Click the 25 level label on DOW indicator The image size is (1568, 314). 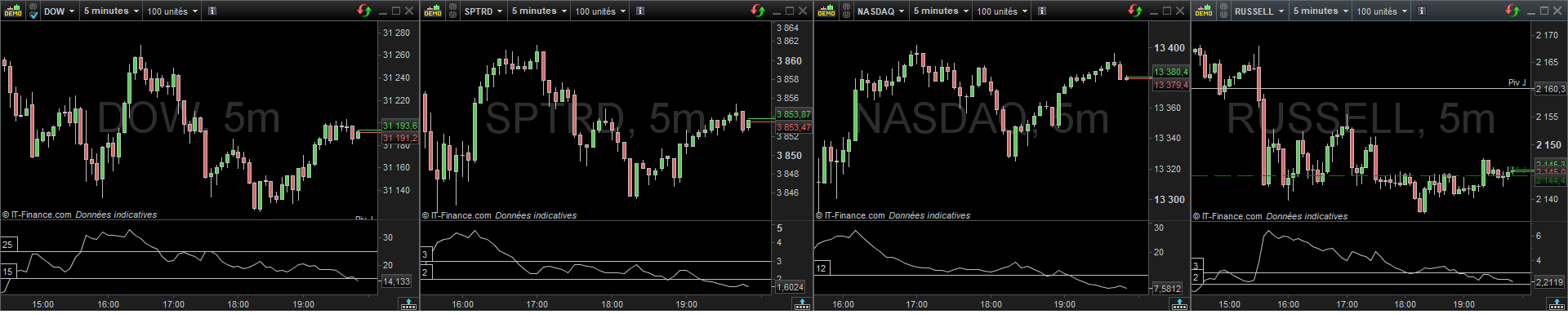tap(8, 245)
